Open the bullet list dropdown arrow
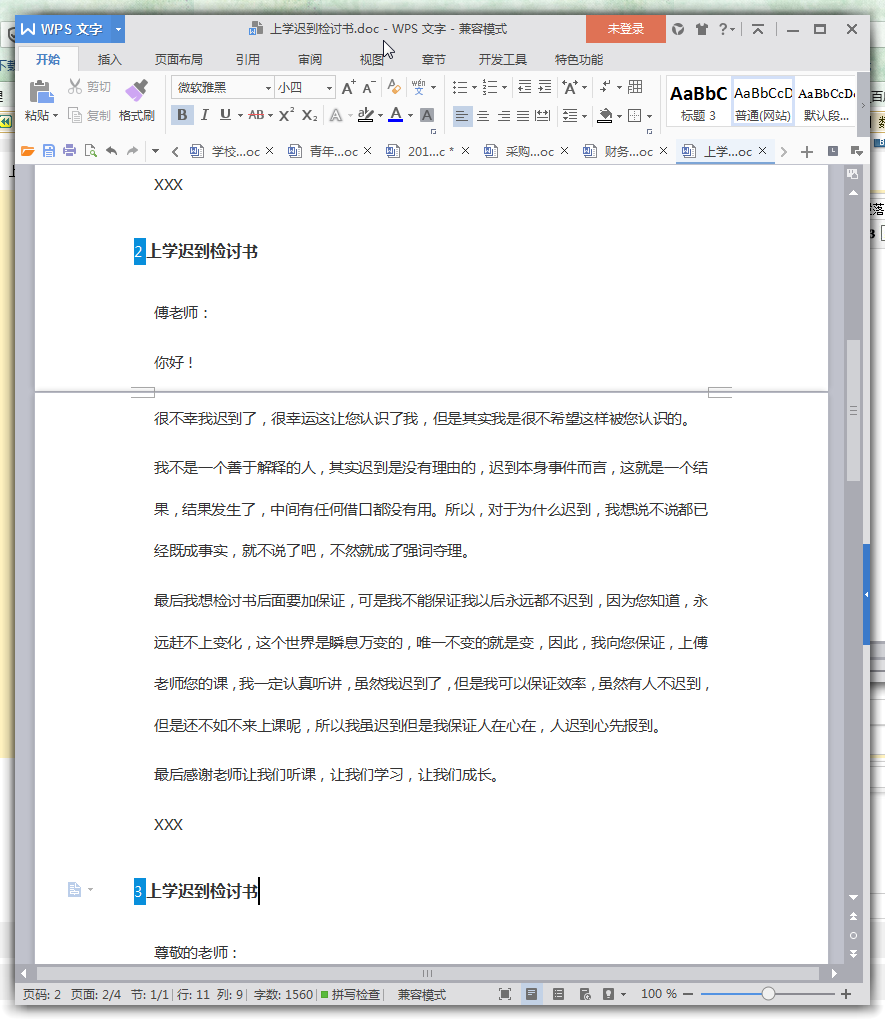The height and width of the screenshot is (1020, 885). click(x=474, y=88)
